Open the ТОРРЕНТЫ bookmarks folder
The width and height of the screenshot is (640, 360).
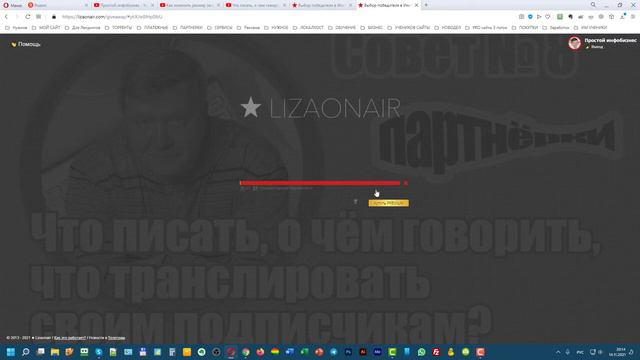click(118, 28)
